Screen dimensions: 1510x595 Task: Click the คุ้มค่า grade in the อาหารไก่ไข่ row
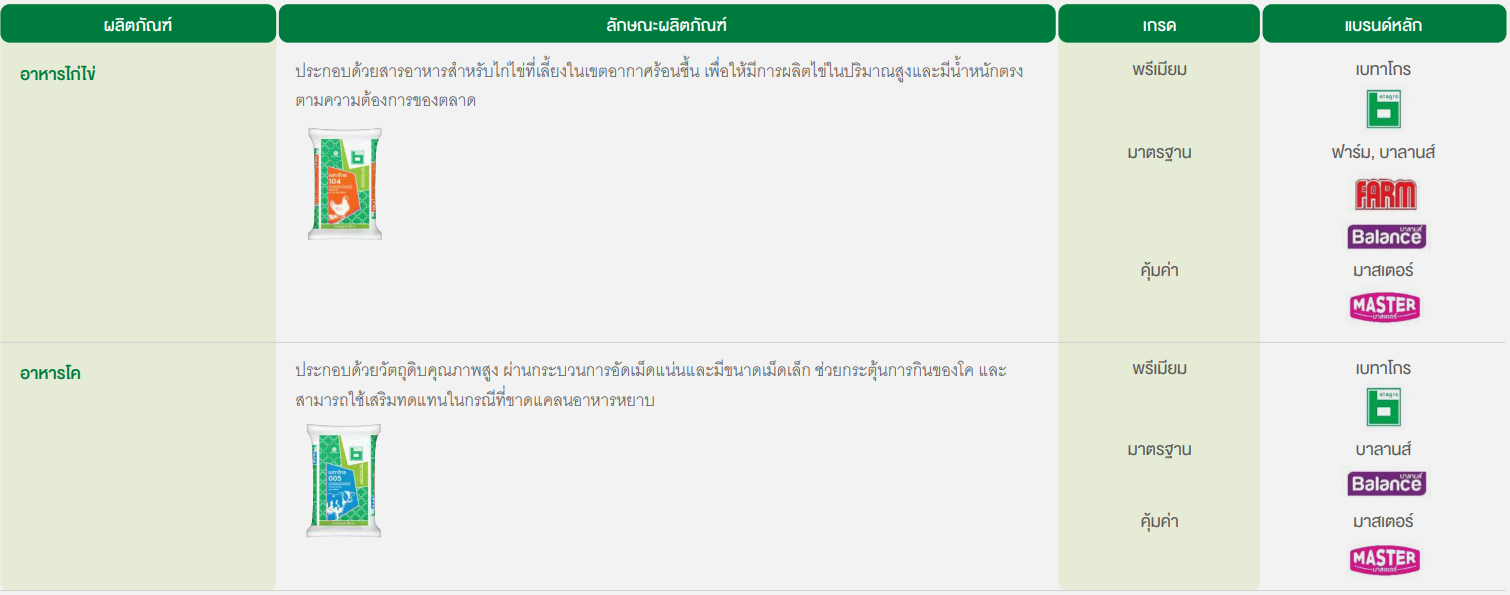tap(1159, 271)
